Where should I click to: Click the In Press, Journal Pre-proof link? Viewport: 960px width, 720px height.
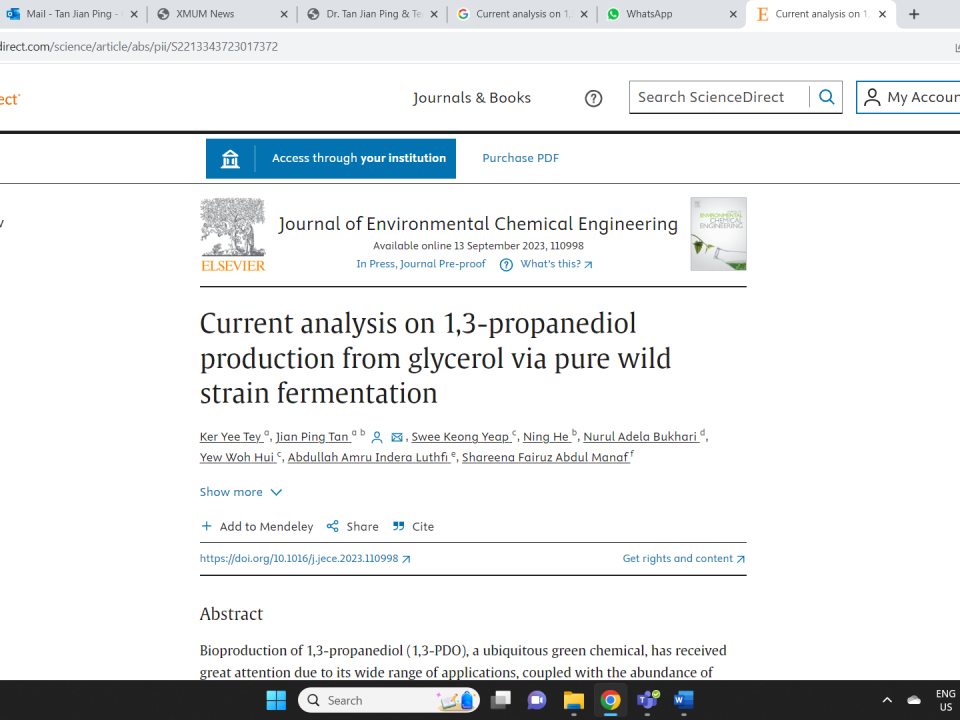(x=421, y=264)
